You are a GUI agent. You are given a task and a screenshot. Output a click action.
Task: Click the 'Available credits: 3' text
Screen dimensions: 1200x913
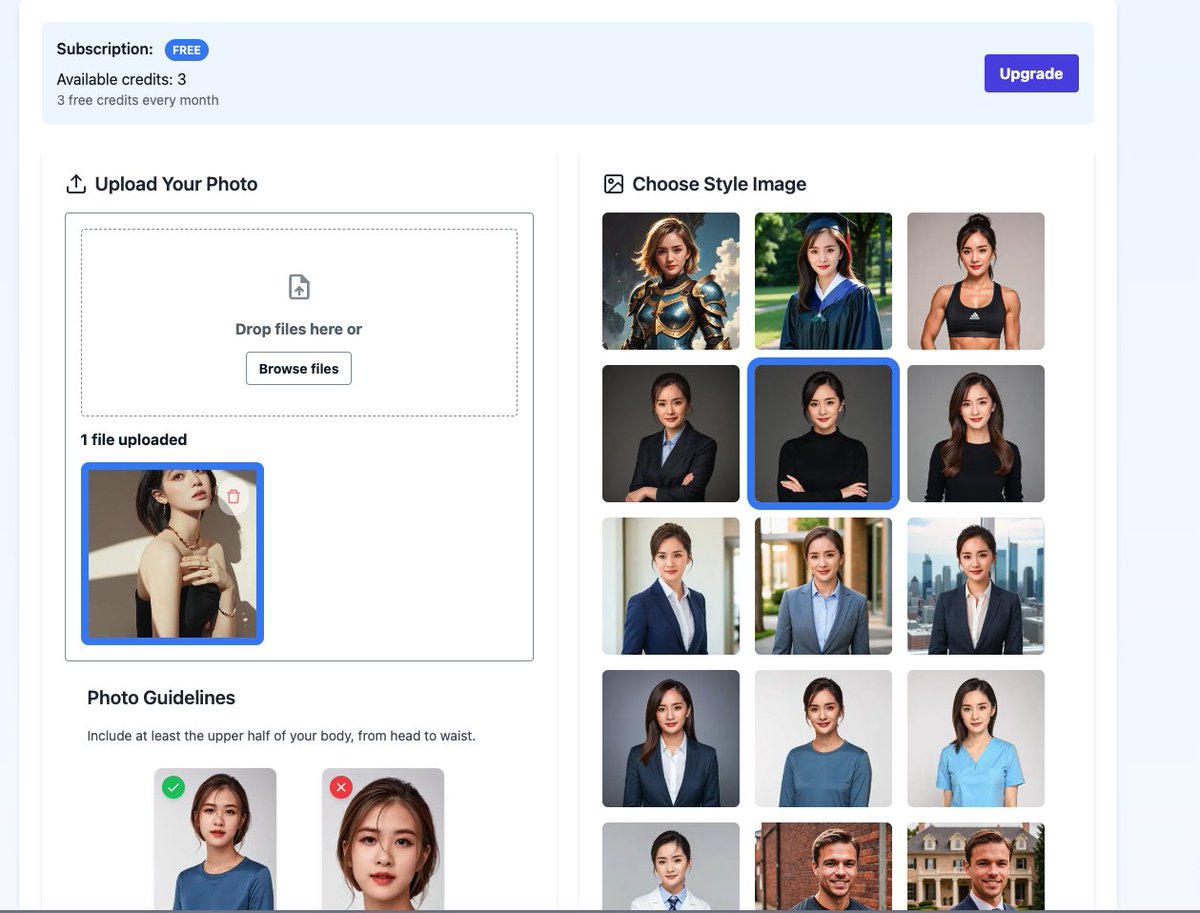(121, 79)
